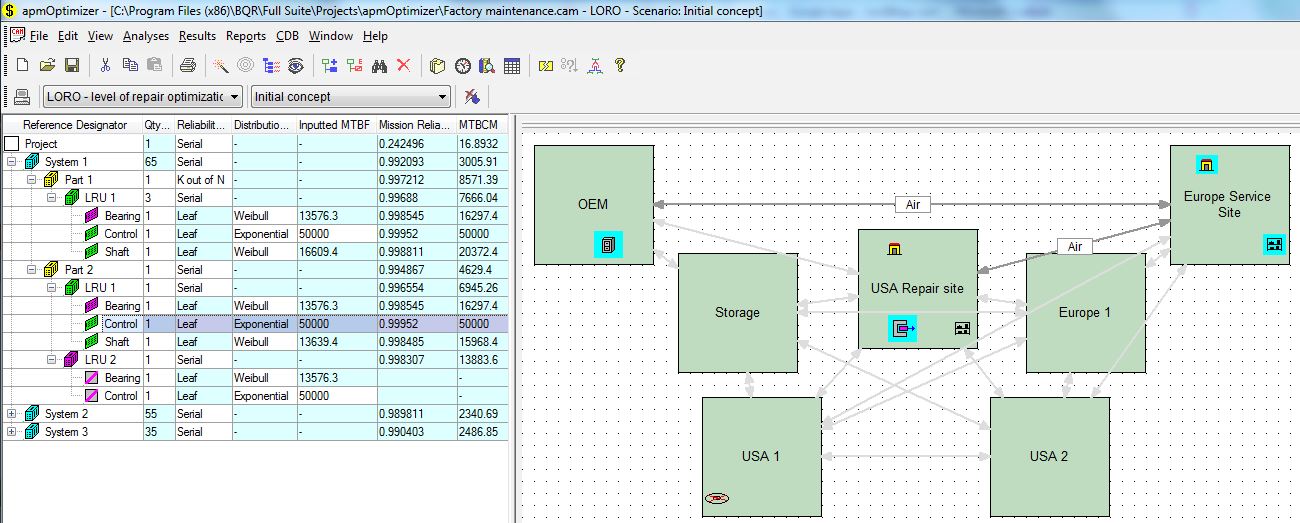This screenshot has height=523, width=1300.
Task: Click the printer icon on second toolbar row
Action: (22, 96)
